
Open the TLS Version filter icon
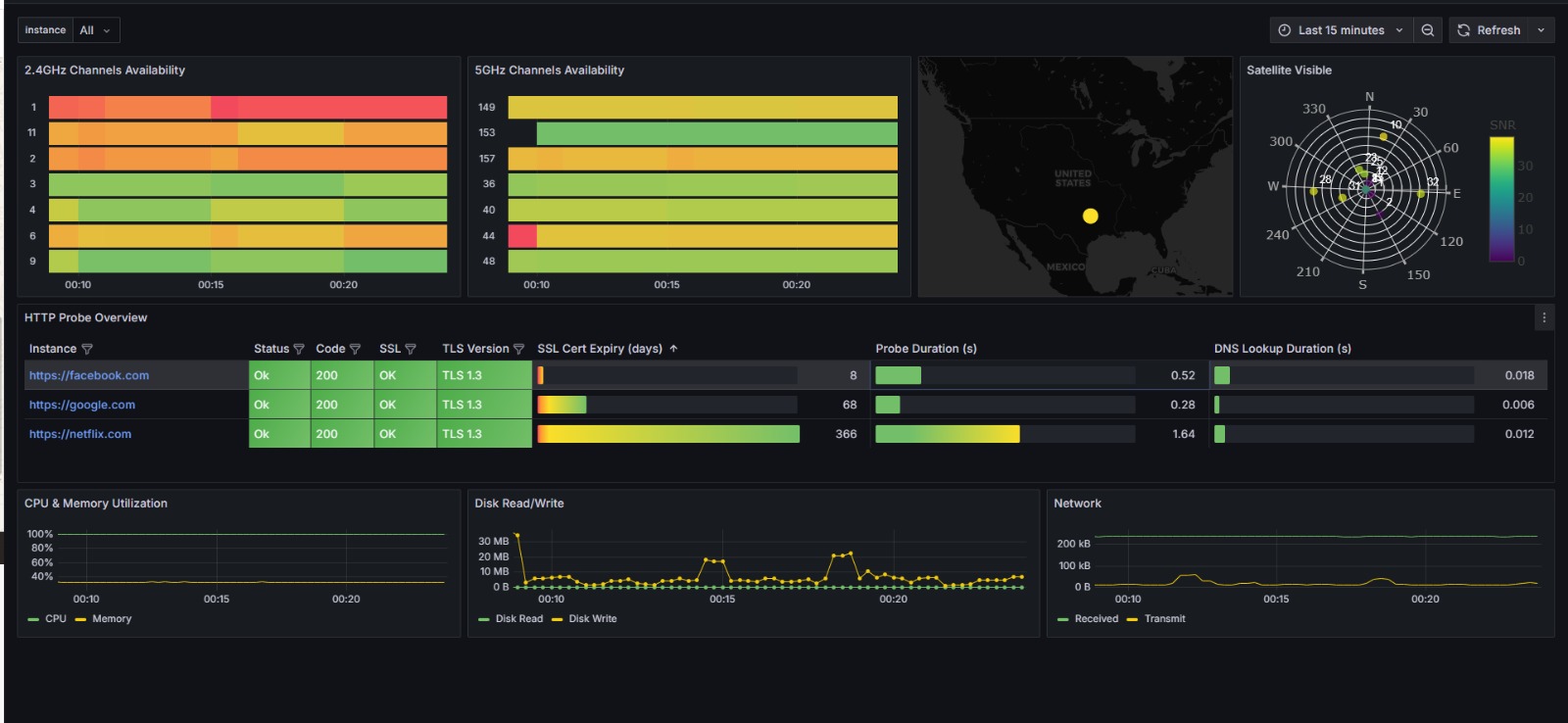pos(518,349)
